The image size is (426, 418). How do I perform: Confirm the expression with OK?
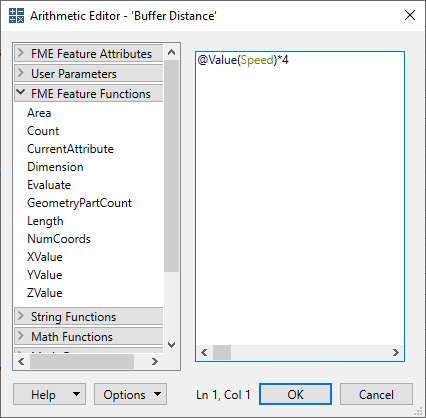point(295,394)
